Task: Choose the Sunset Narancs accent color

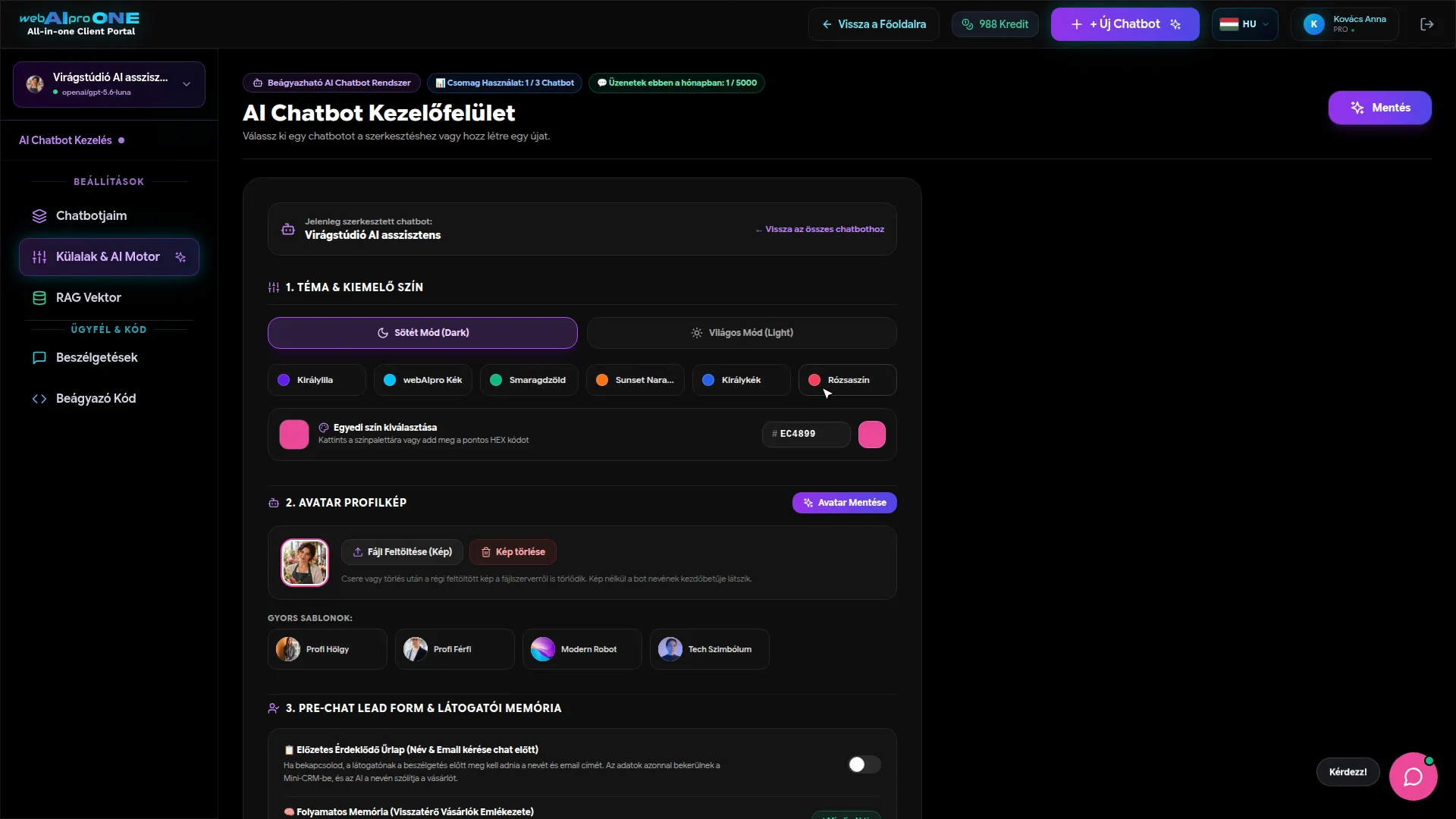Action: point(635,380)
